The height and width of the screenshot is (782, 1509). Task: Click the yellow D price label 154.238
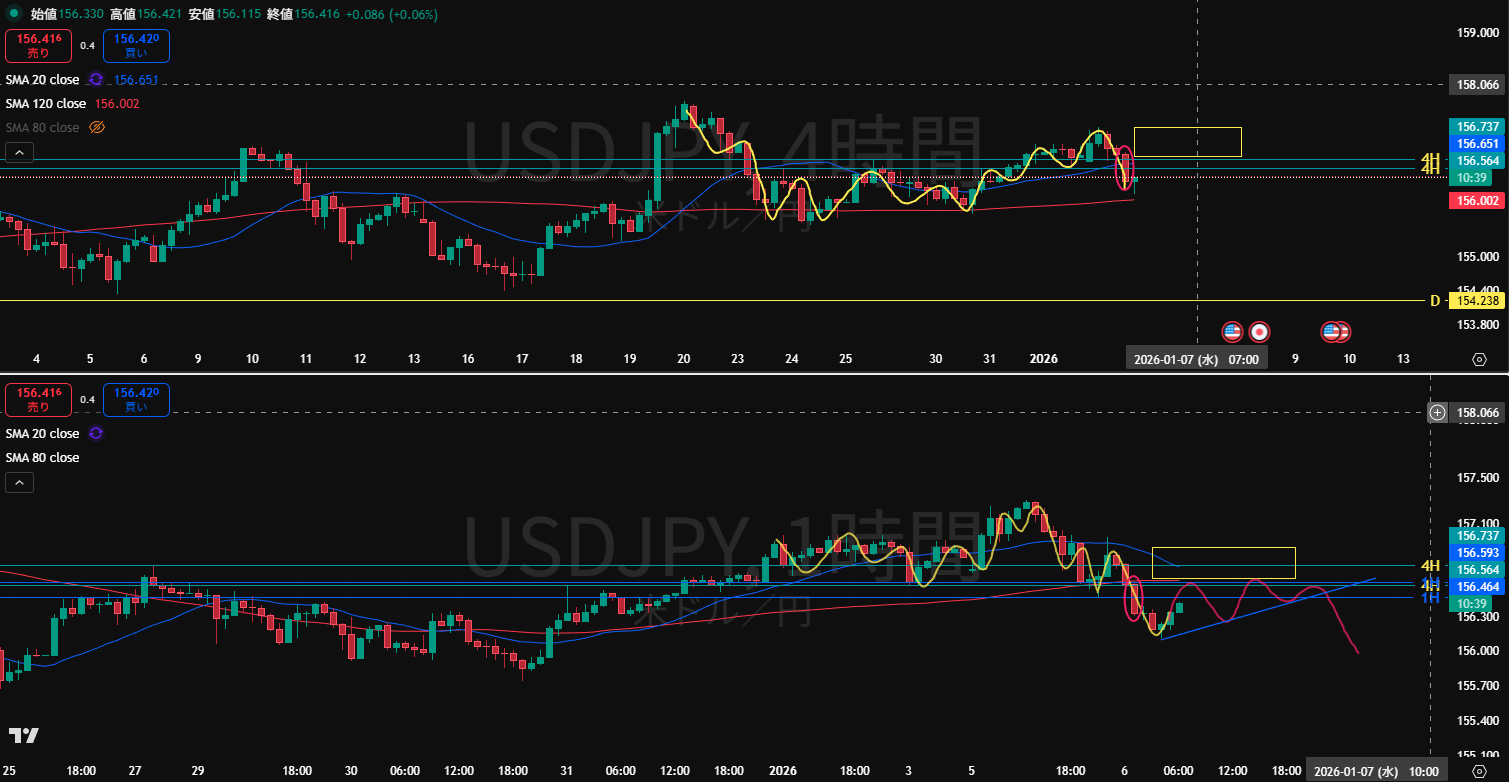(1475, 300)
